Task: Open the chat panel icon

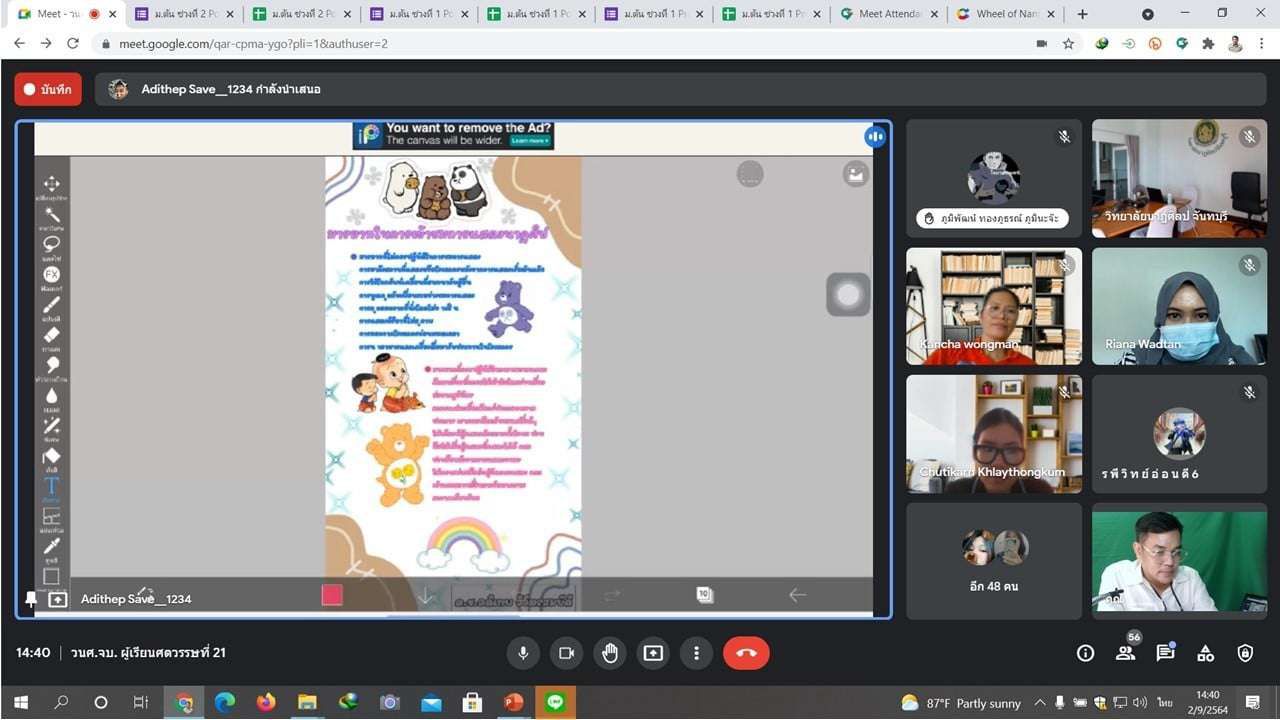Action: (1165, 653)
